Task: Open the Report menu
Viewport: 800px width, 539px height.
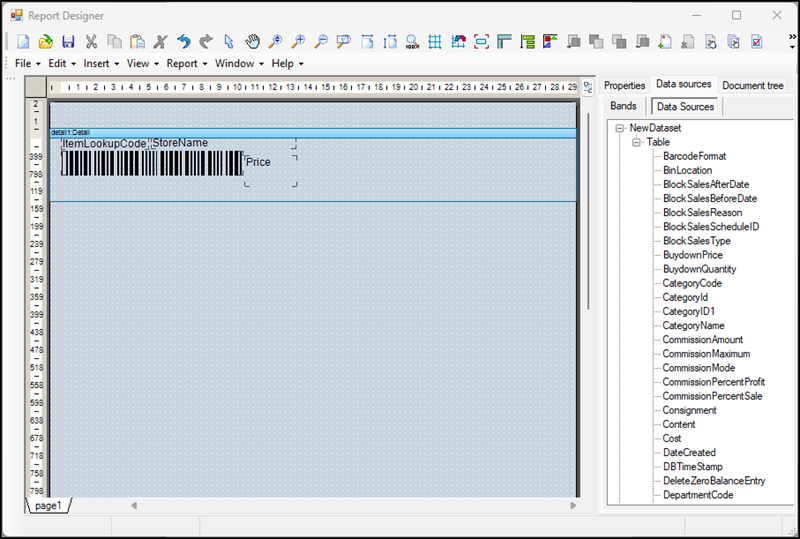Action: point(187,63)
